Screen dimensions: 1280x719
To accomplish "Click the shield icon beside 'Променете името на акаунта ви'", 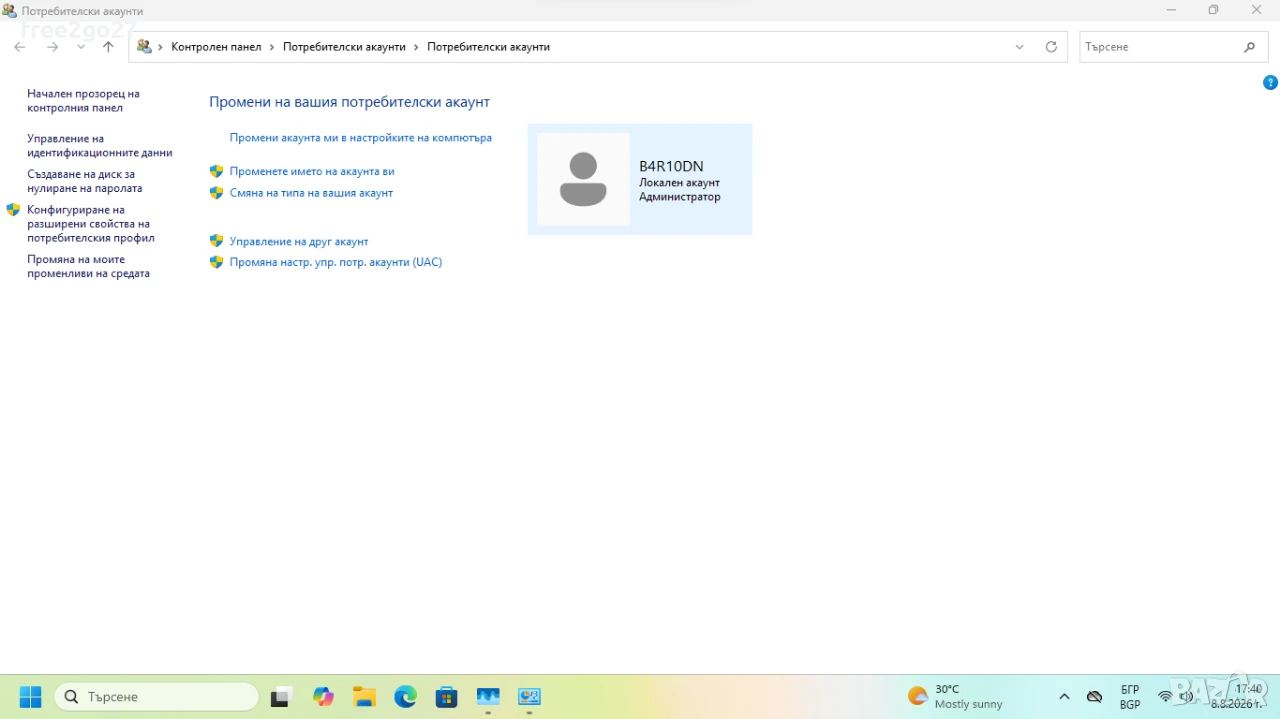I will click(216, 171).
